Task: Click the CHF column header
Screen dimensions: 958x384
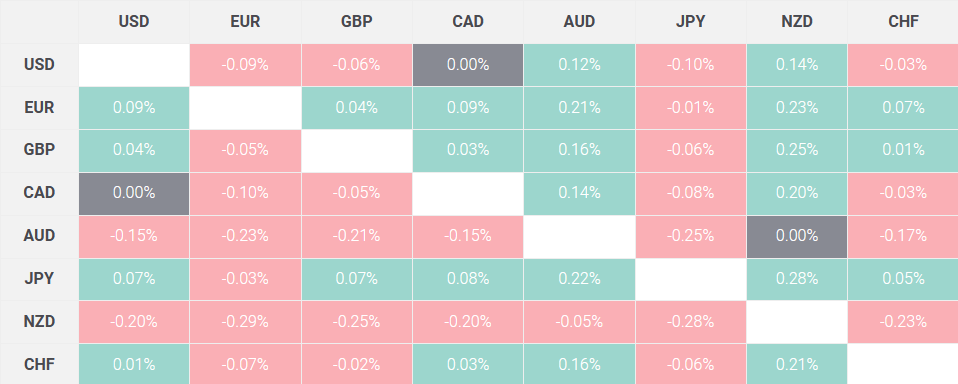Action: pos(902,21)
